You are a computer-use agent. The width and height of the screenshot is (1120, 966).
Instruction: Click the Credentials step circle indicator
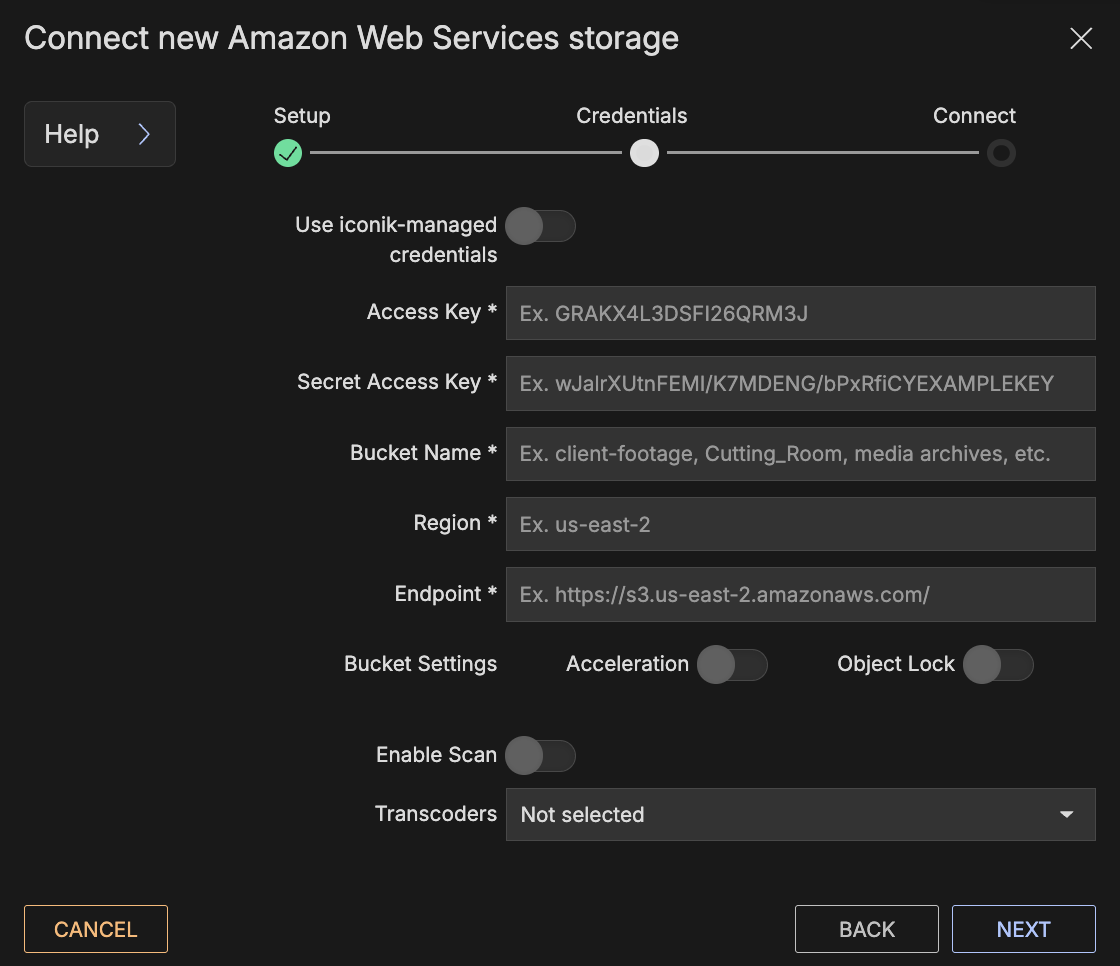[x=644, y=153]
